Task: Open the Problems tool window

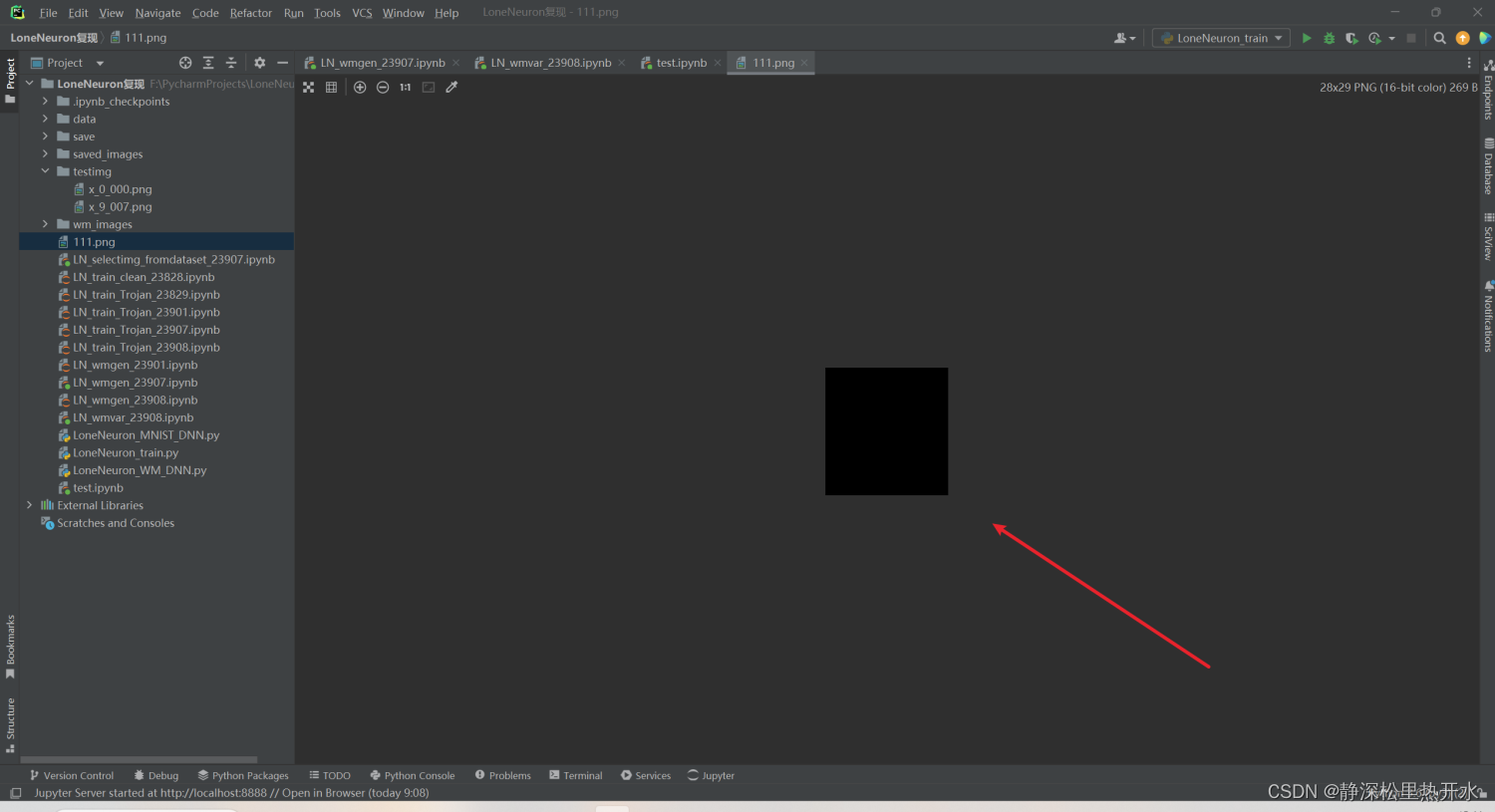Action: tap(503, 775)
